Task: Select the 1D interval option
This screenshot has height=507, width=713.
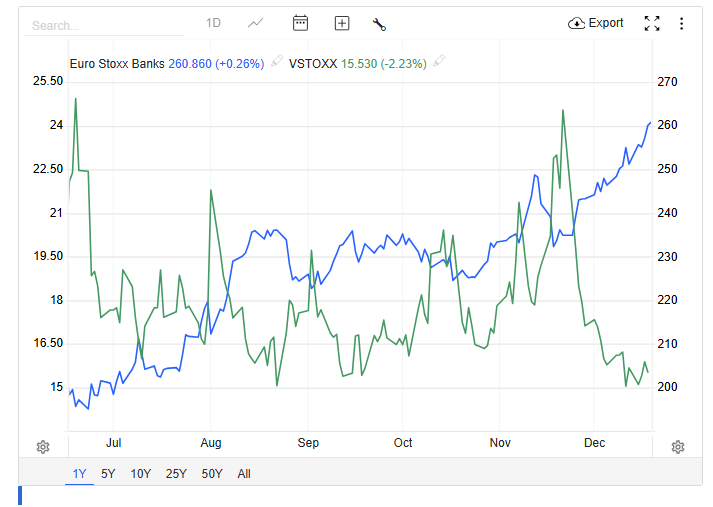Action: point(213,23)
